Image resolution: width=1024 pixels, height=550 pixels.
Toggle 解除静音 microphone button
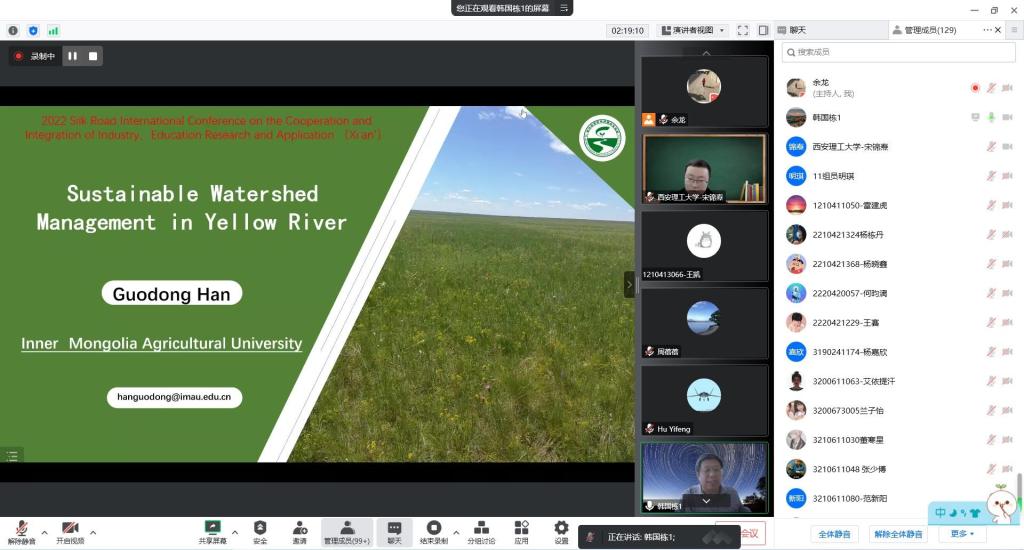[21, 532]
